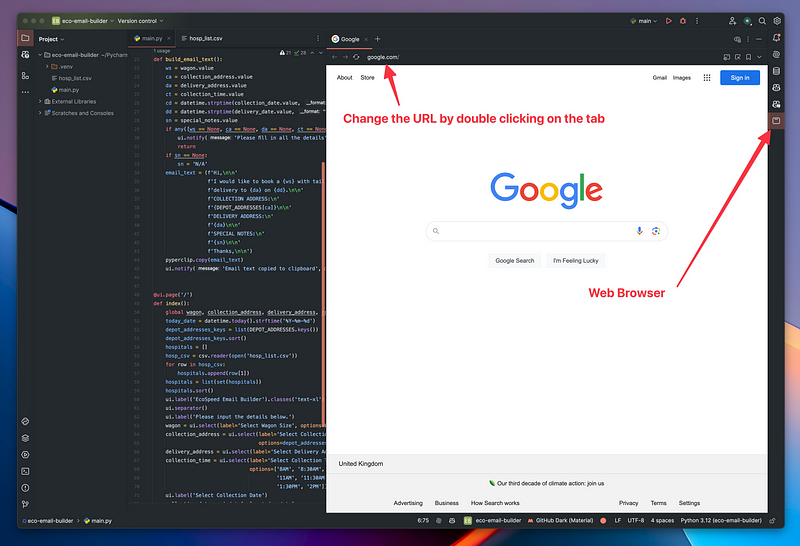Run the main configuration
This screenshot has height=546, width=800.
pos(668,21)
